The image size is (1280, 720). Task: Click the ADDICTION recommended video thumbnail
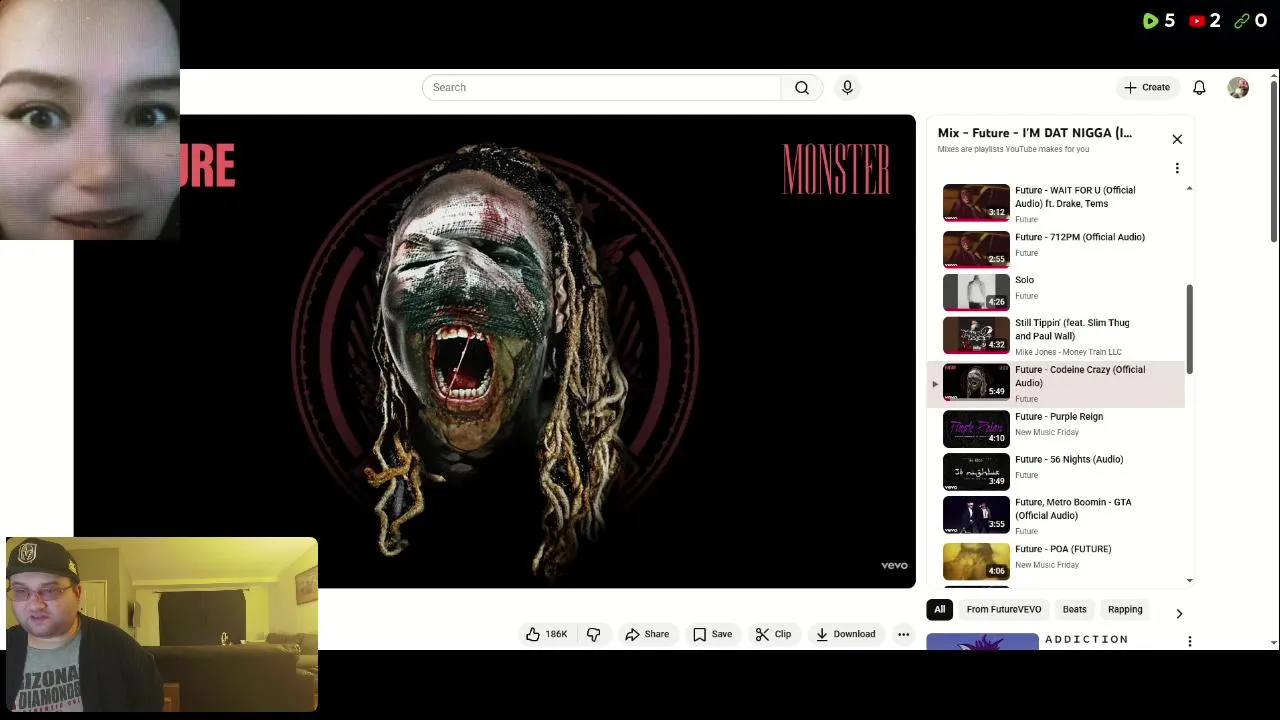[x=982, y=642]
